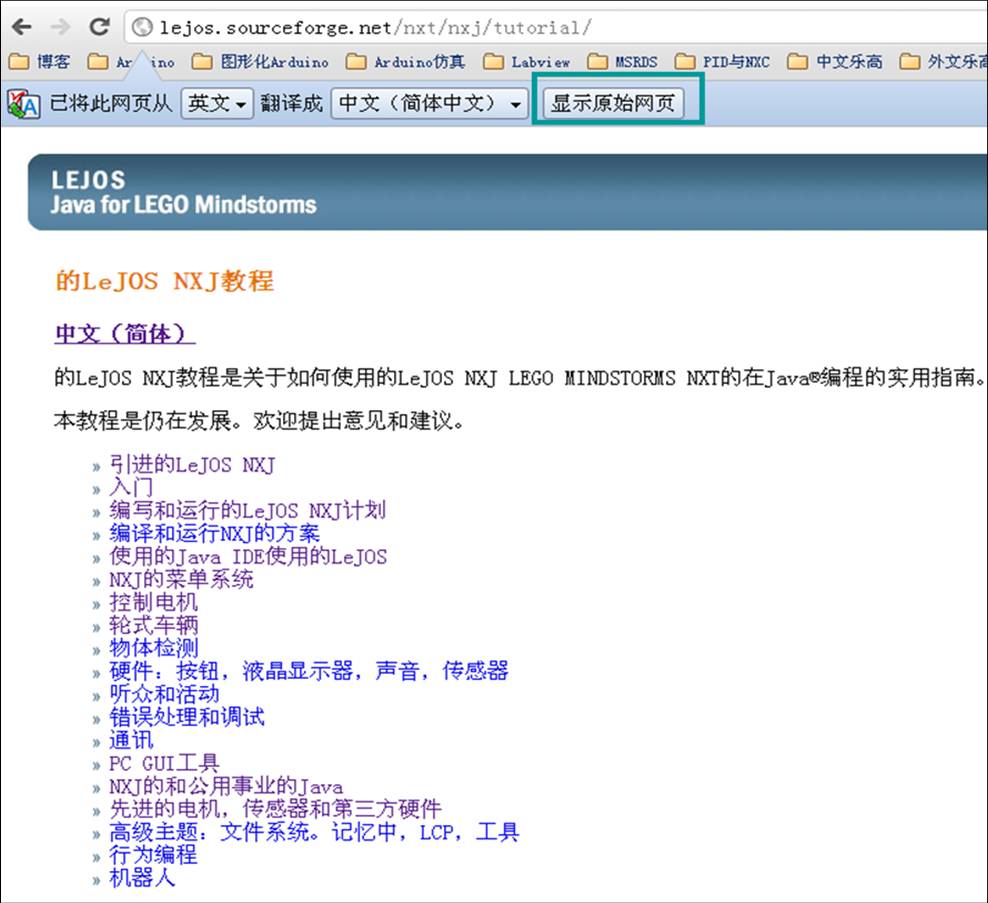Open the 行为编程 link
The image size is (988, 903).
pos(153,855)
